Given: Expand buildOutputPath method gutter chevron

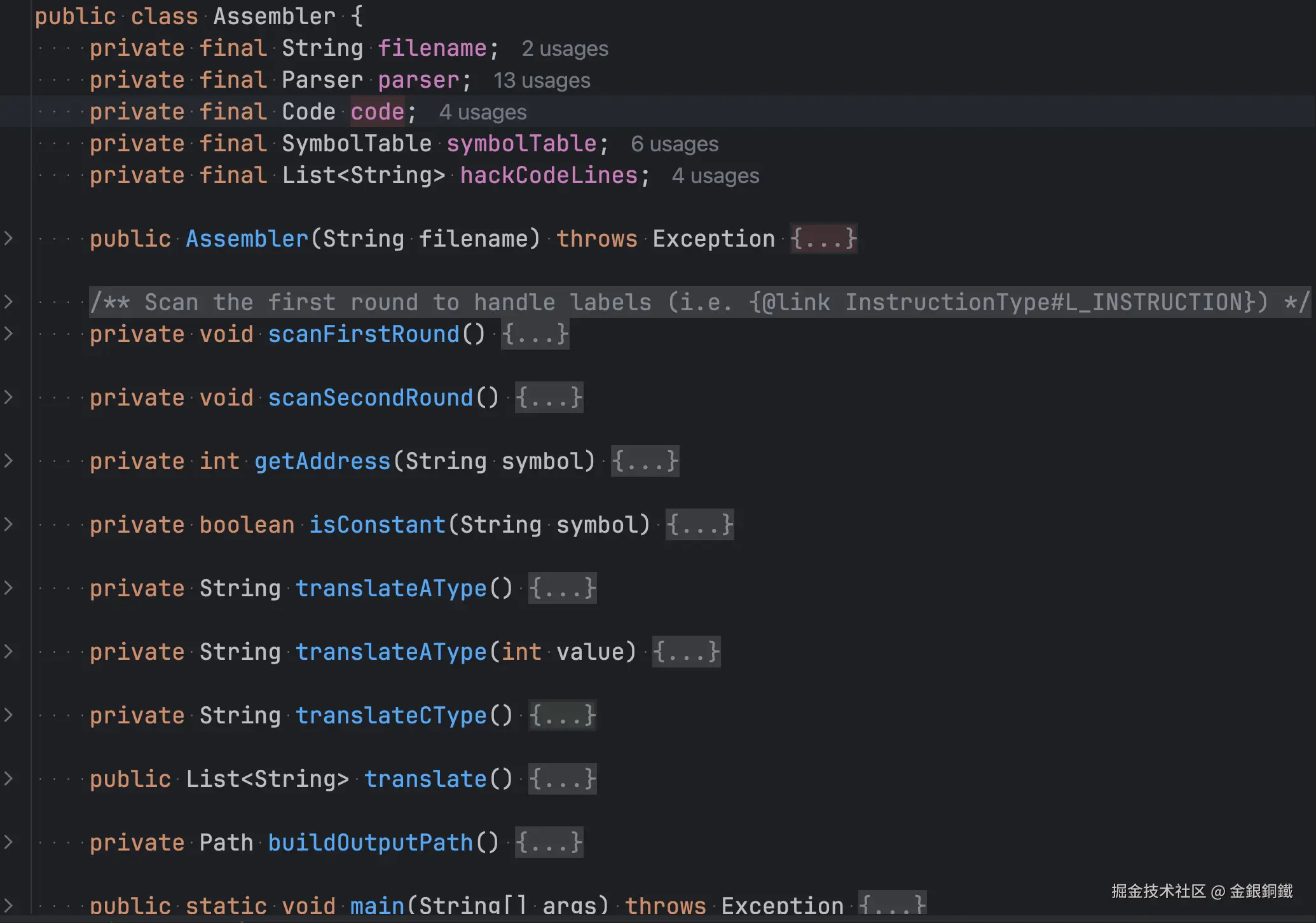Looking at the screenshot, I should pyautogui.click(x=9, y=842).
